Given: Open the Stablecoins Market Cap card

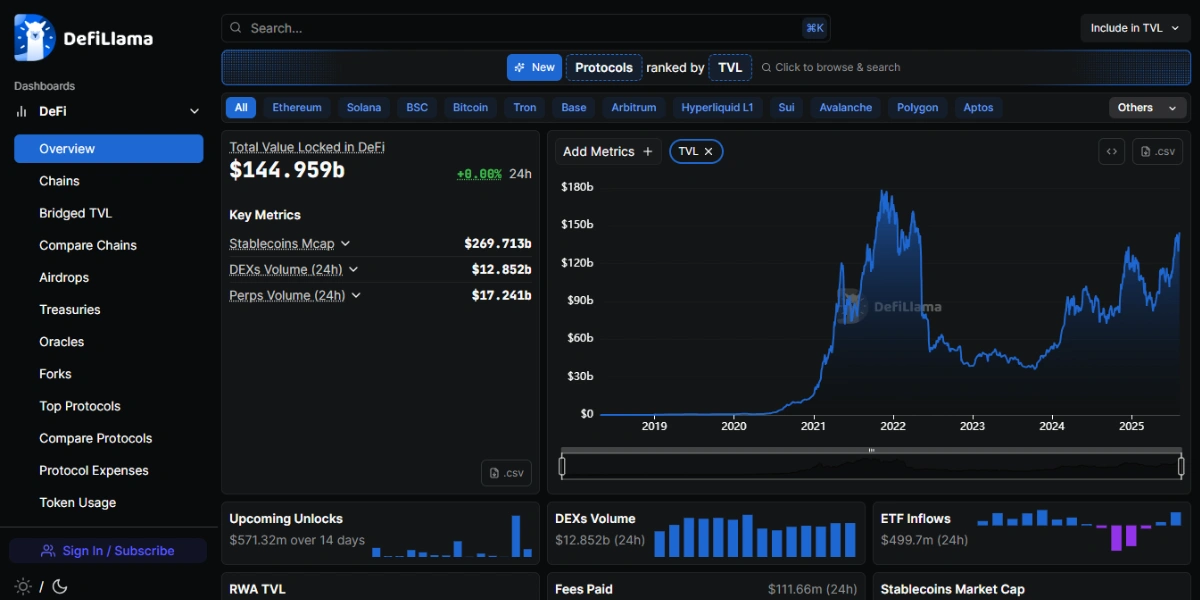Looking at the screenshot, I should pyautogui.click(x=1032, y=587).
